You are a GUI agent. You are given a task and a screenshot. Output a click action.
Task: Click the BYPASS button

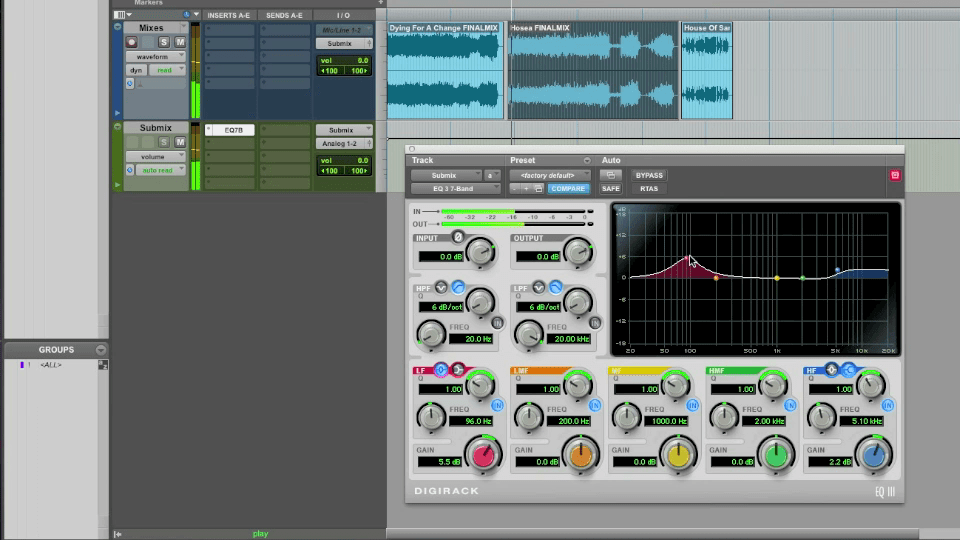coord(649,175)
